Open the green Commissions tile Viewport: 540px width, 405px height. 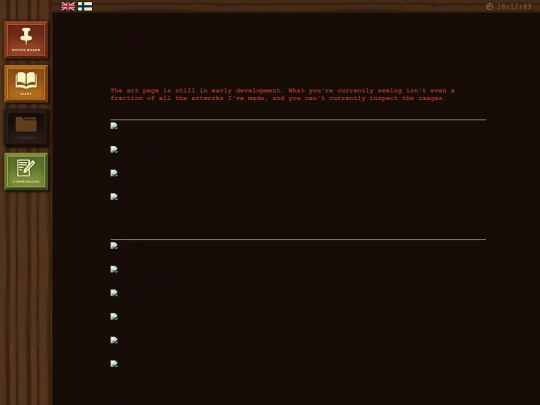click(x=26, y=171)
